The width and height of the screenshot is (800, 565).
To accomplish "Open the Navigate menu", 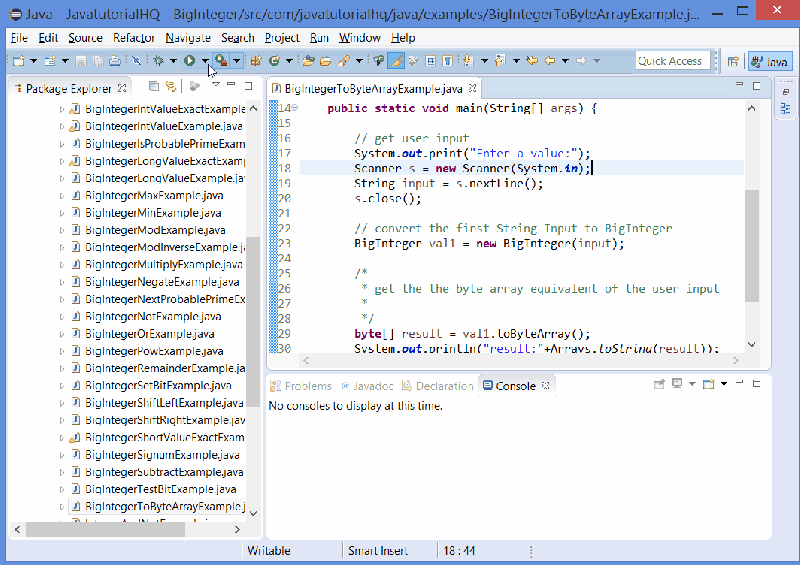I will click(x=188, y=38).
